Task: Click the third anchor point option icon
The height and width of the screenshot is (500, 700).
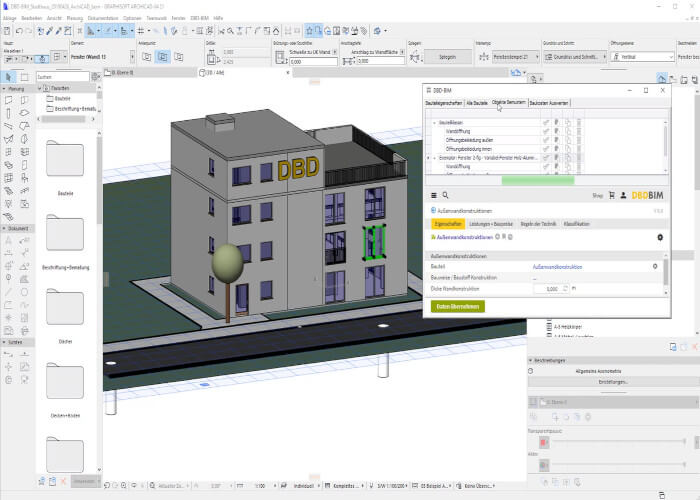Action: click(x=179, y=57)
